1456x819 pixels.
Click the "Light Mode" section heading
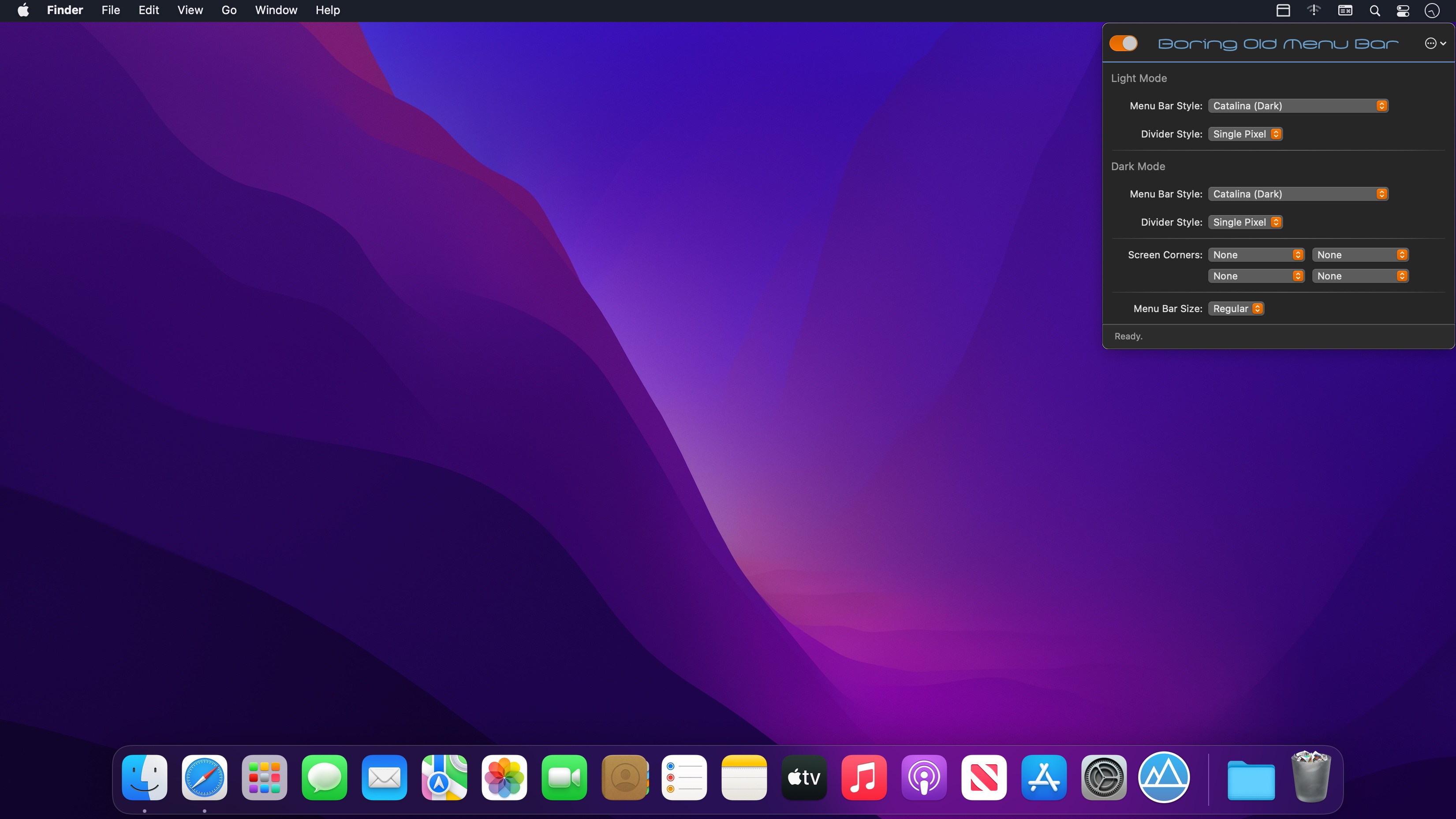point(1139,78)
